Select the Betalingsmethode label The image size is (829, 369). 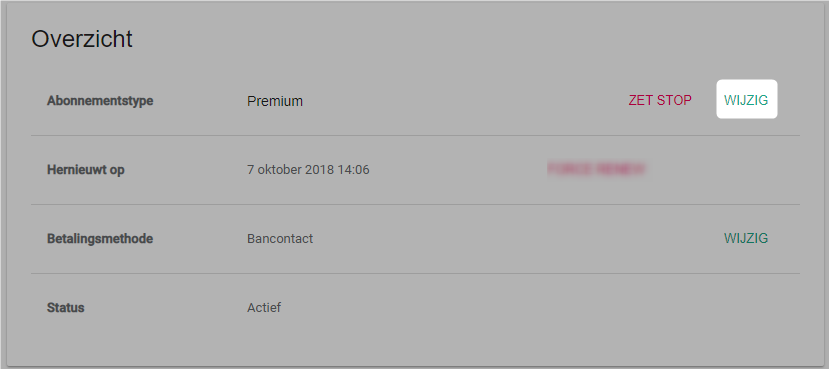pos(100,238)
